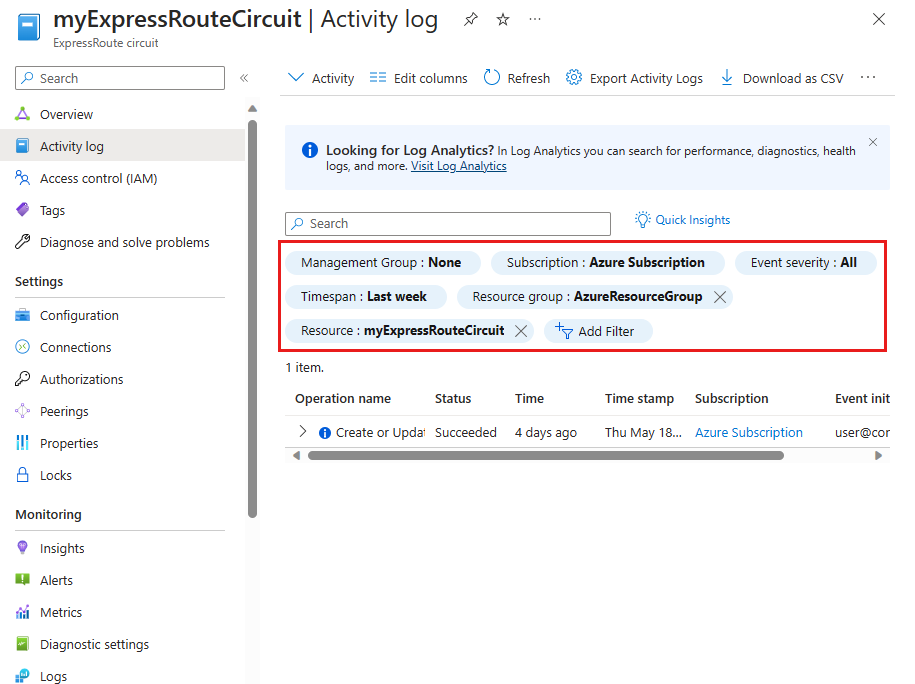Open Export Activity Logs settings
The image size is (915, 684).
pyautogui.click(x=634, y=78)
